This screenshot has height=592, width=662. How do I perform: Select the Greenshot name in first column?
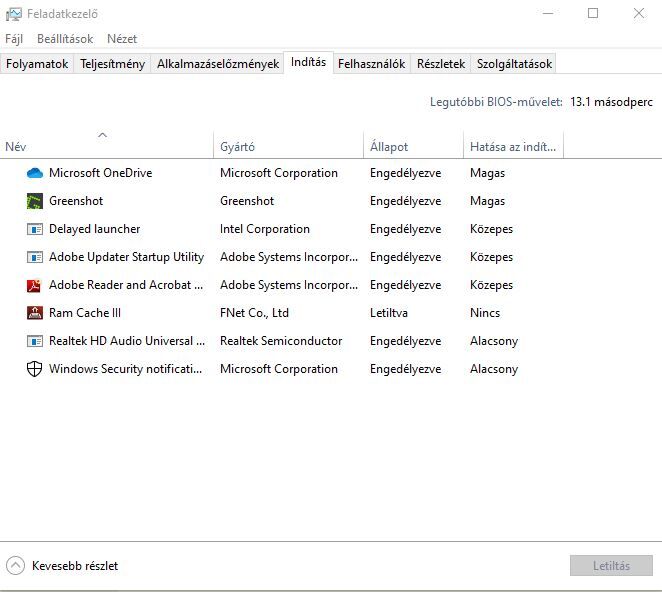tap(76, 201)
